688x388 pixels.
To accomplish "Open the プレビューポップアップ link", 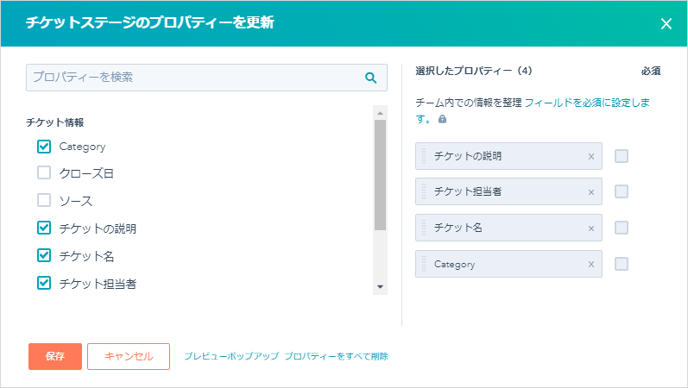I will pyautogui.click(x=231, y=356).
